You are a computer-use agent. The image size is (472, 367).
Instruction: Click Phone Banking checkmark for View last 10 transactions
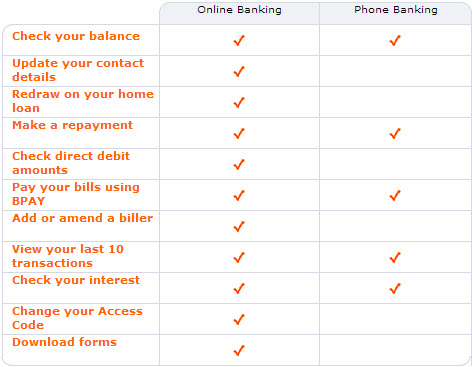pyautogui.click(x=395, y=257)
